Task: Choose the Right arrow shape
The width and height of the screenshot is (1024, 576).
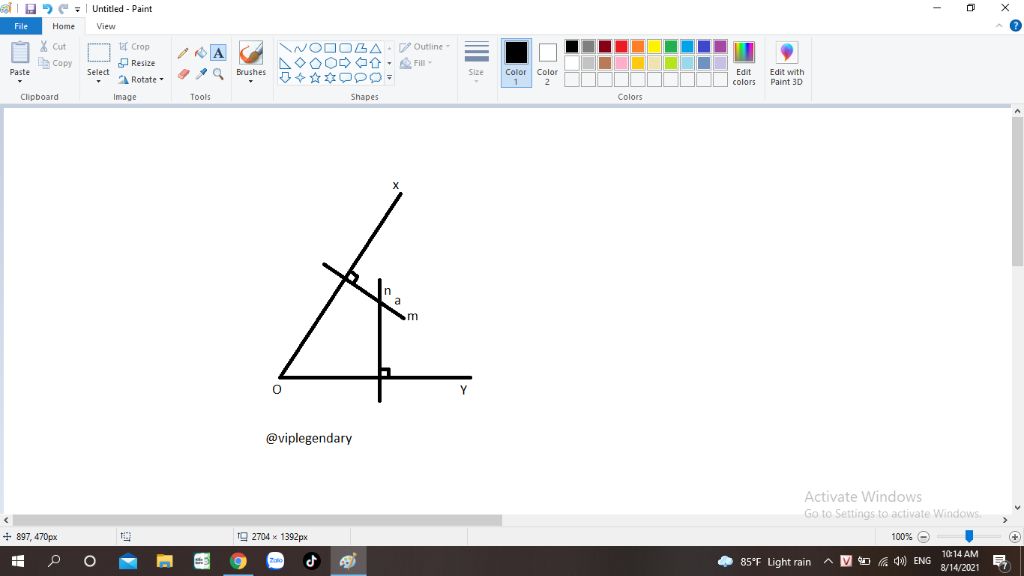Action: 345,63
